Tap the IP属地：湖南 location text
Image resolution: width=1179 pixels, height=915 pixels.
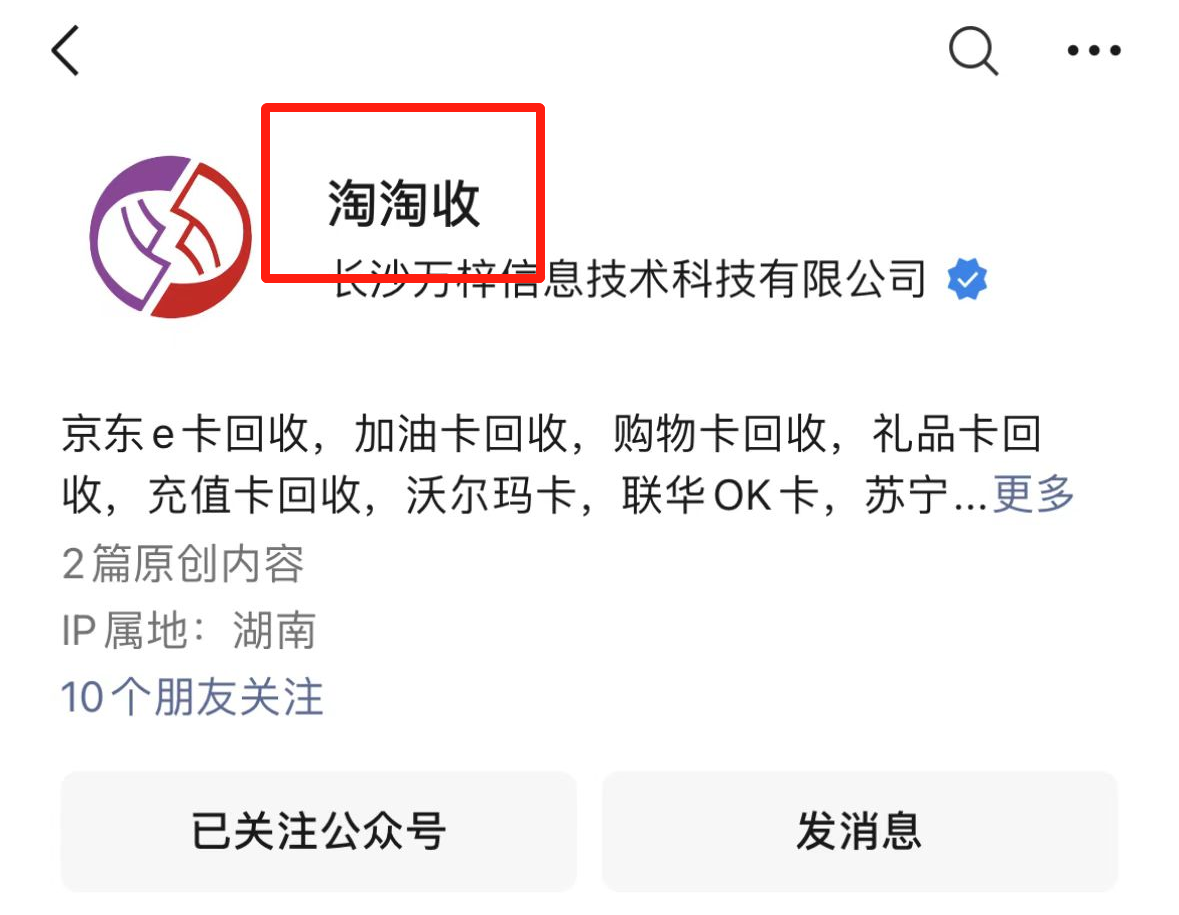pyautogui.click(x=189, y=630)
